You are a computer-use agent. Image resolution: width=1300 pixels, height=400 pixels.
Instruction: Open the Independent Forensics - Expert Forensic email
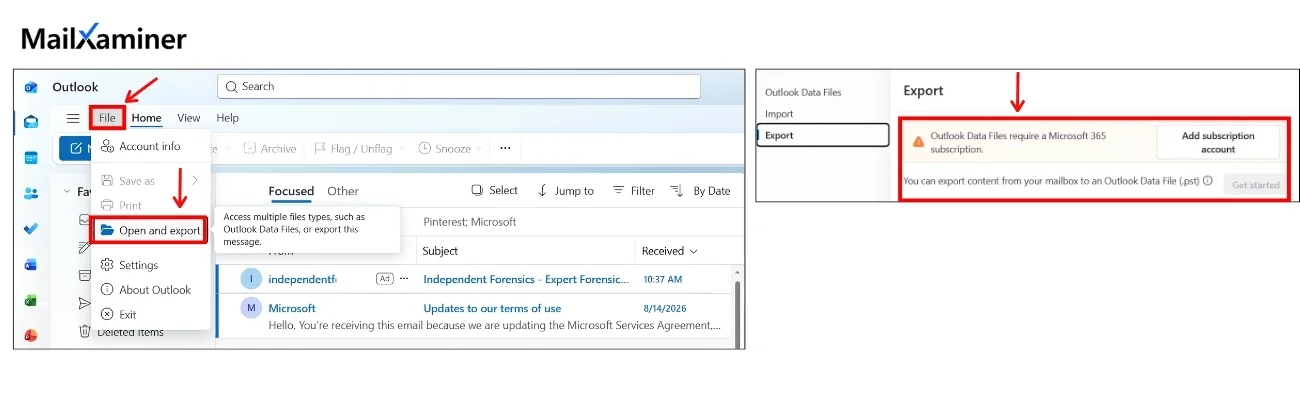click(x=526, y=279)
